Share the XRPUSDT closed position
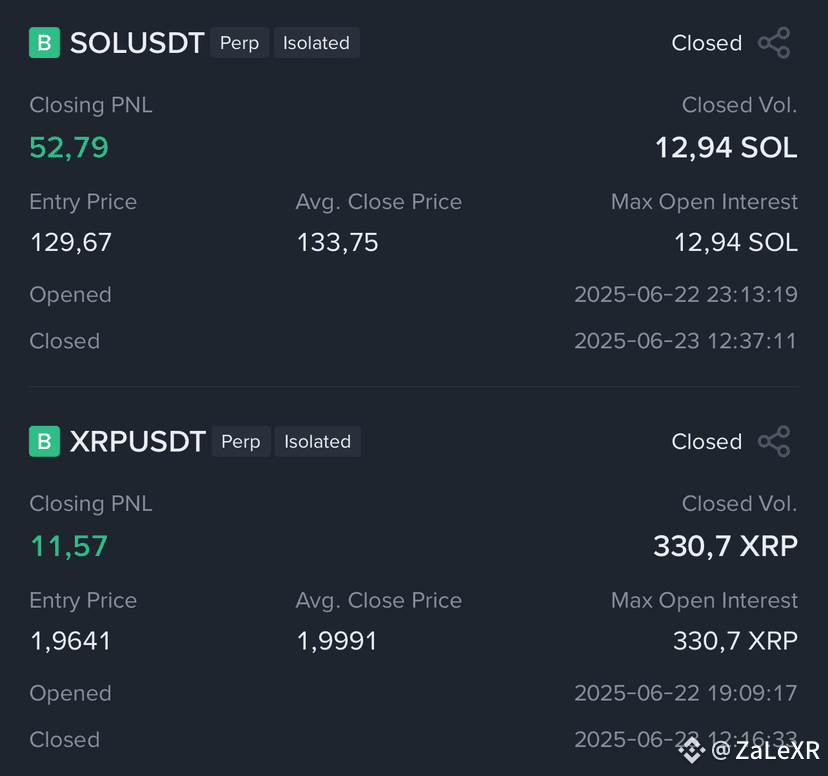The height and width of the screenshot is (776, 828). (x=774, y=441)
